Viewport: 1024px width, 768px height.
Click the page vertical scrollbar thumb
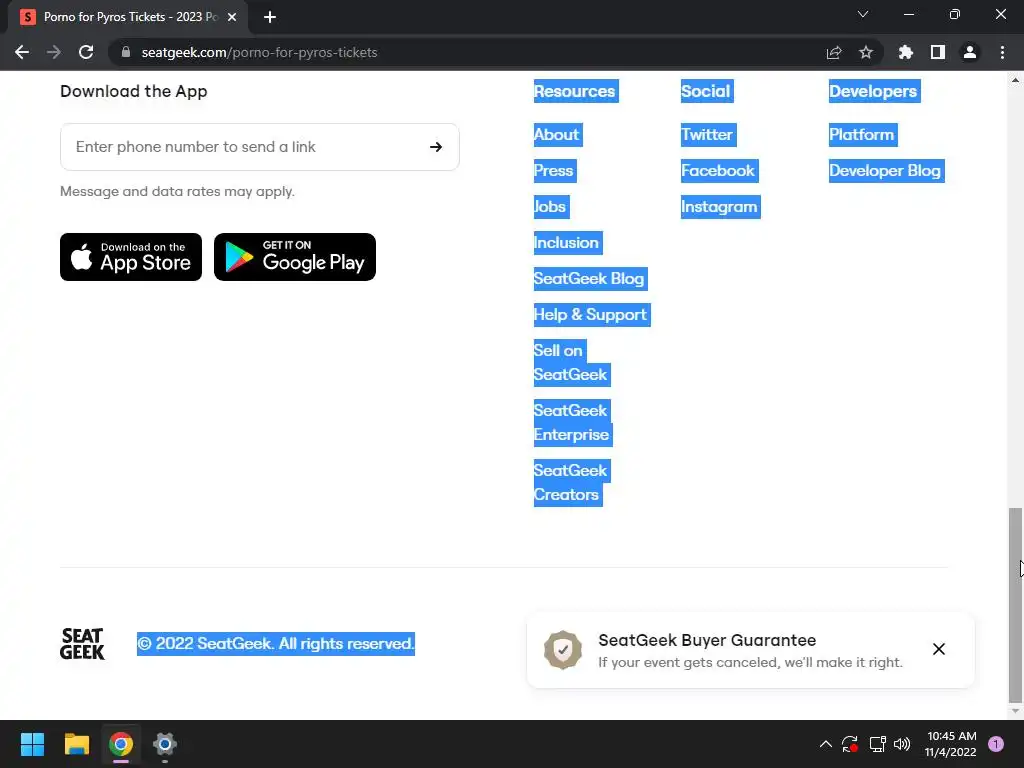pos(1015,604)
